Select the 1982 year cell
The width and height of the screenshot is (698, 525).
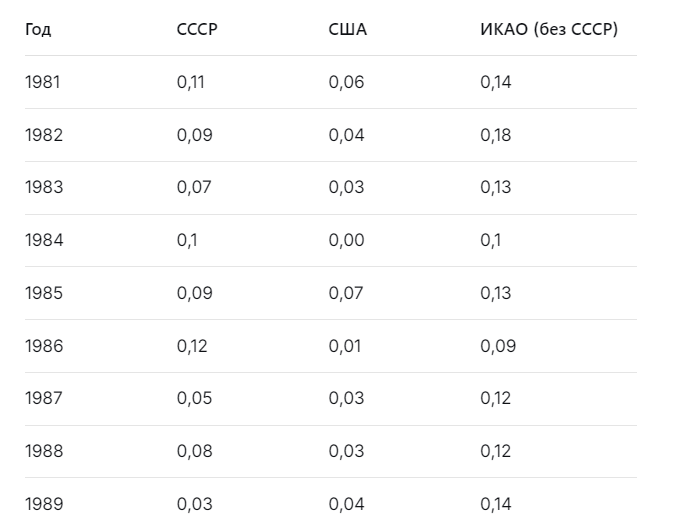coord(44,135)
